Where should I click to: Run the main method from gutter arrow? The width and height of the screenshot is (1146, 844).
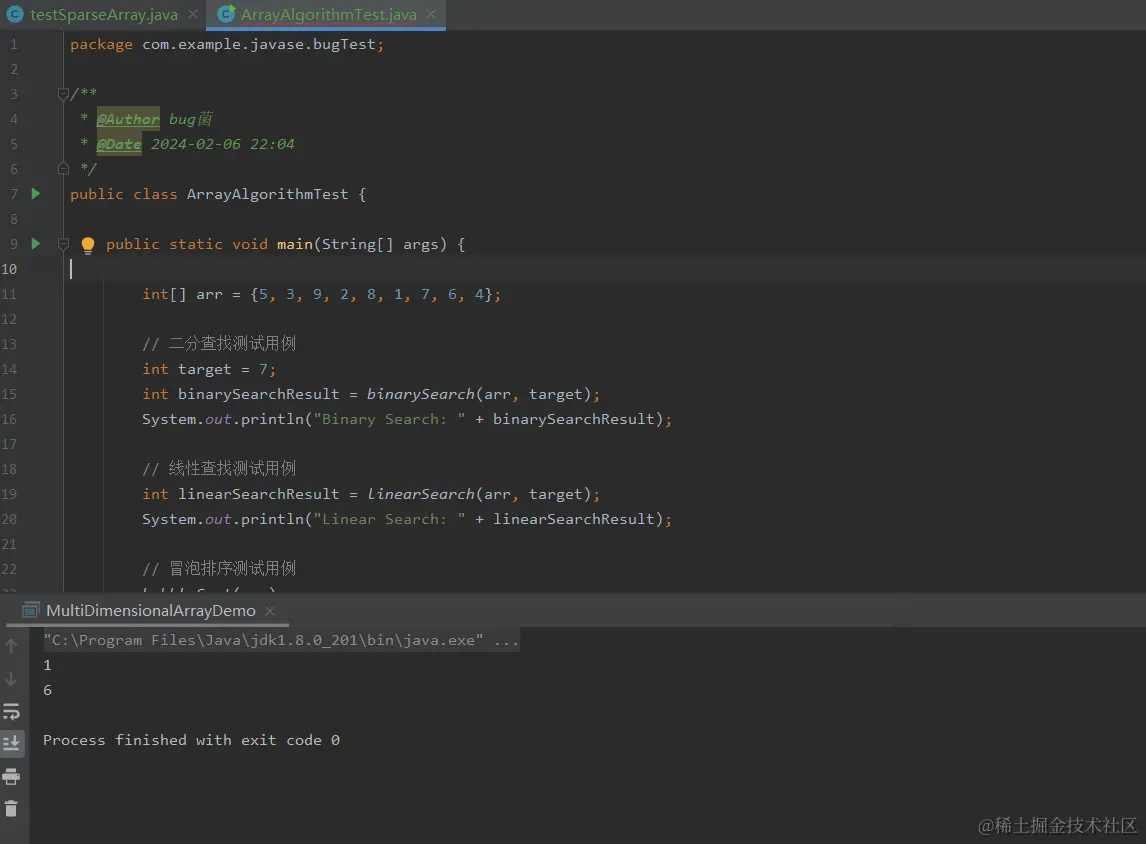point(36,243)
